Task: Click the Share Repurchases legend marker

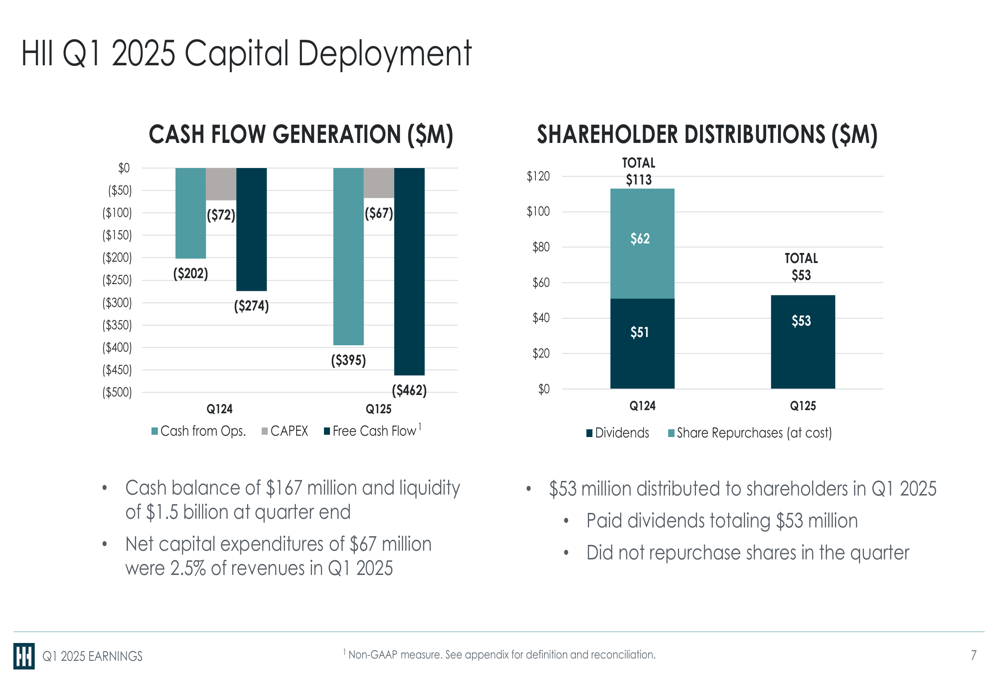Action: [x=671, y=434]
